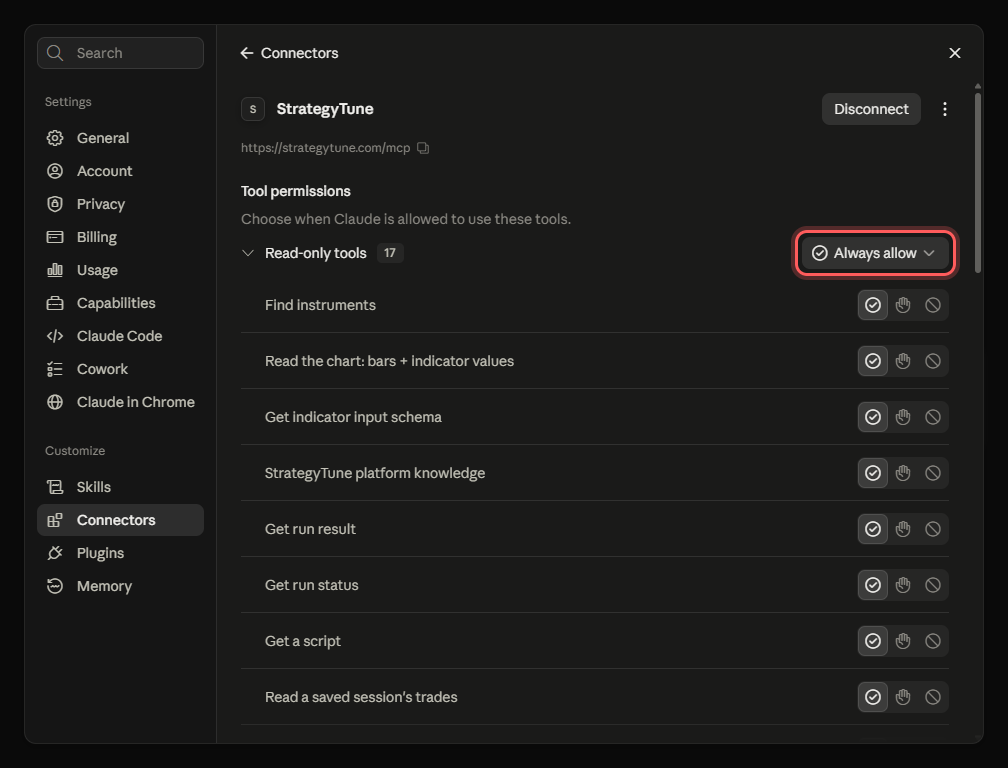The image size is (1008, 768).
Task: Always allow Get indicator input schema
Action: tap(872, 417)
